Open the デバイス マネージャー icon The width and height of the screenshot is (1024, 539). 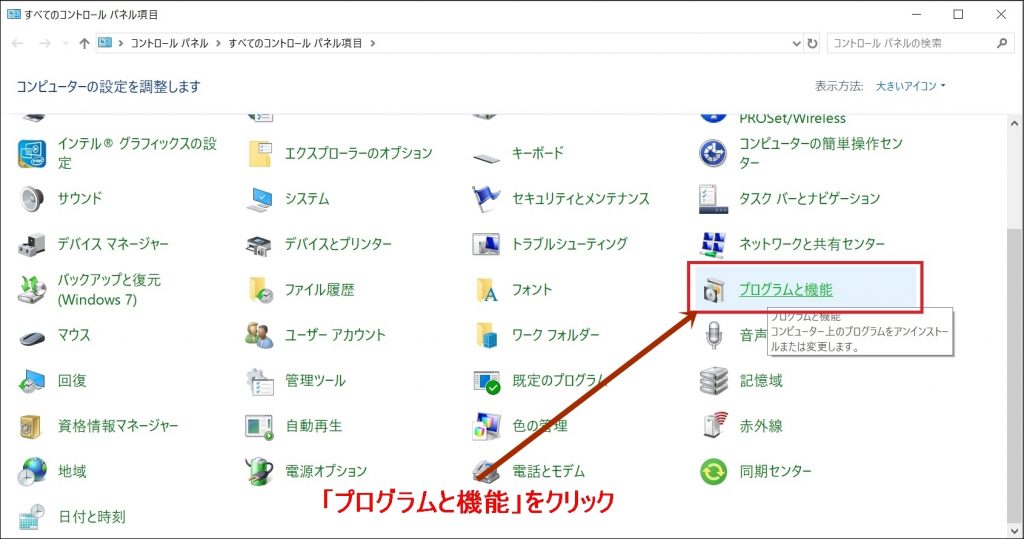[x=32, y=244]
